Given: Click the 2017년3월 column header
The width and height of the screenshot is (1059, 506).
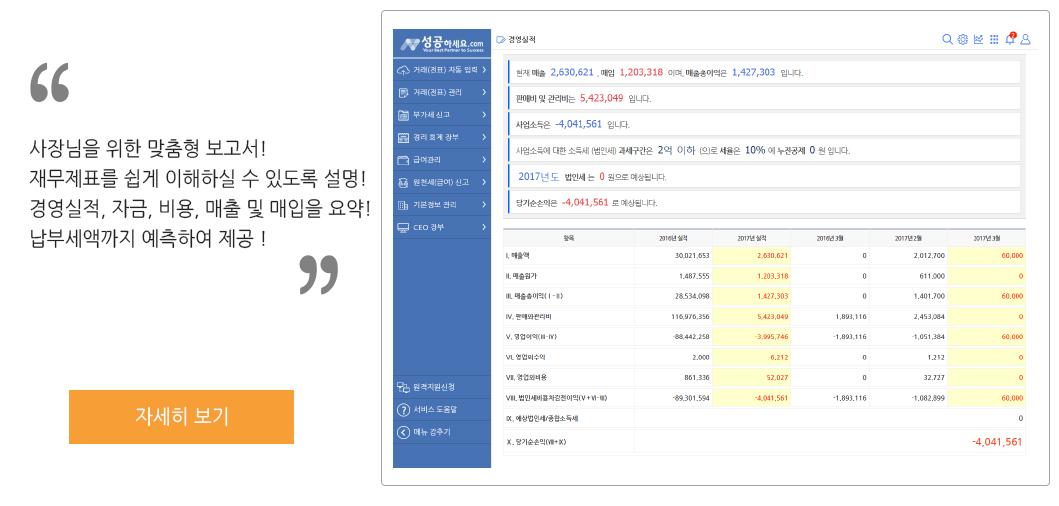Looking at the screenshot, I should pos(986,238).
